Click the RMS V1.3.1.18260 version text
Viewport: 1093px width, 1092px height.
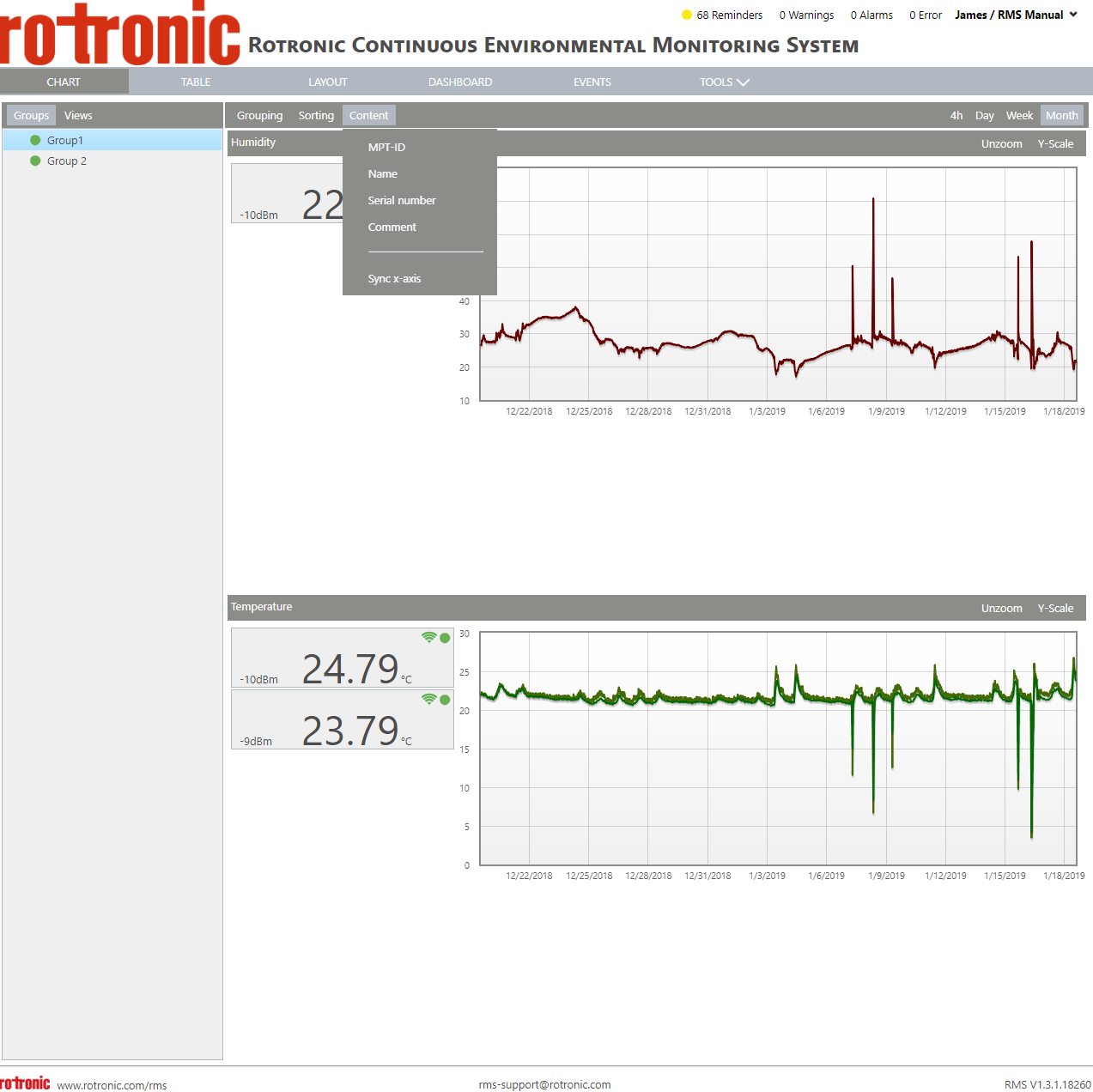click(x=1047, y=1085)
